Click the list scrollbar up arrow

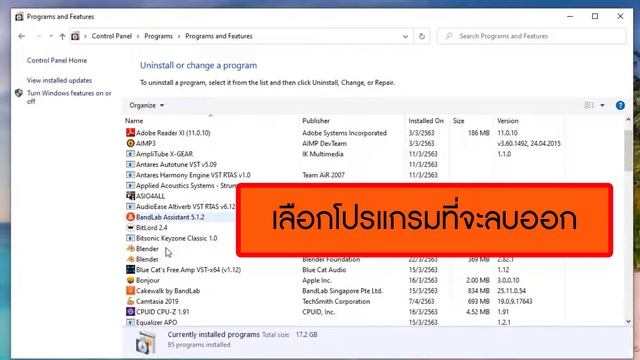point(628,120)
